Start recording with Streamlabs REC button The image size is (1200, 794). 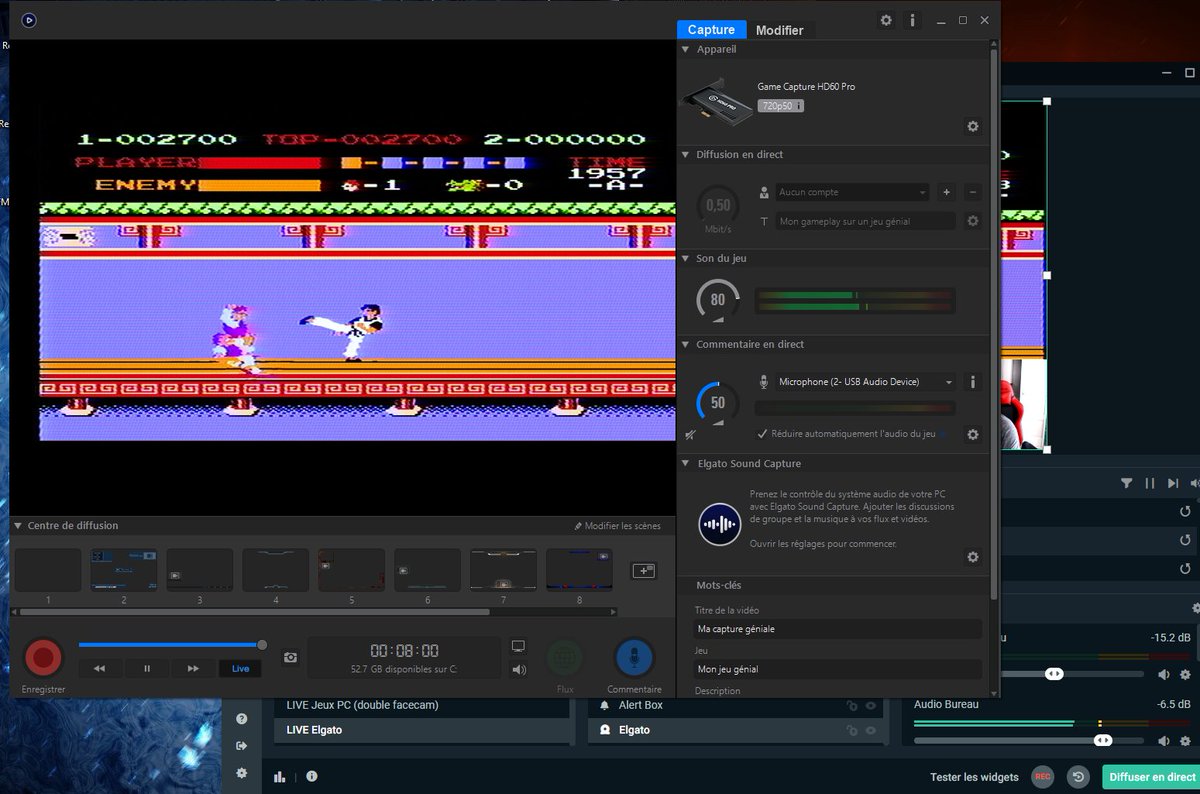(x=1043, y=777)
